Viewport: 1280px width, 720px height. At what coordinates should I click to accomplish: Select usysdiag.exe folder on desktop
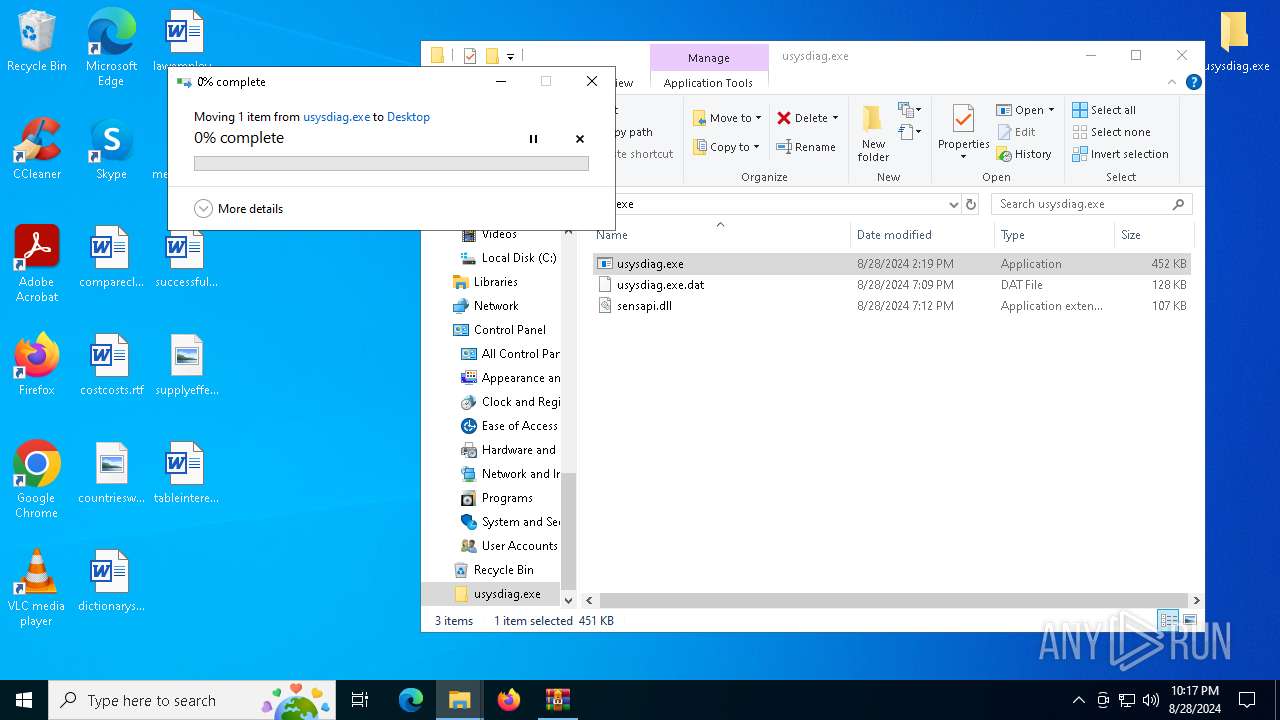[1236, 42]
